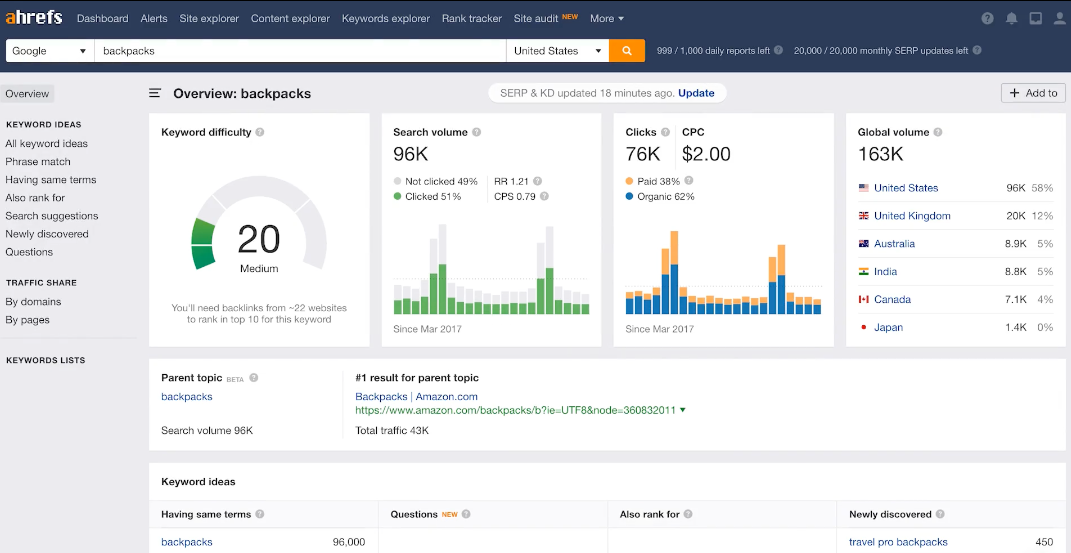Open the United States country dropdown
Viewport: 1071px width, 553px height.
point(558,51)
